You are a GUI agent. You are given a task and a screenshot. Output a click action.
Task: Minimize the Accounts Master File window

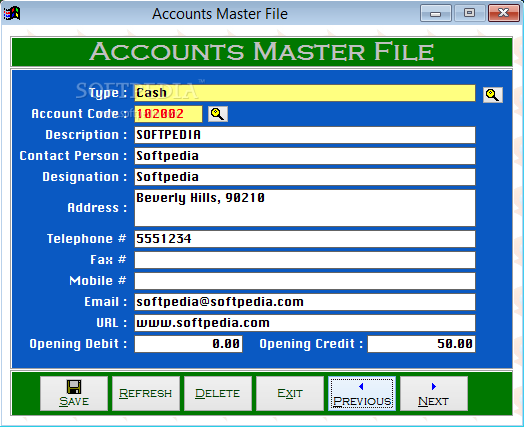point(435,13)
